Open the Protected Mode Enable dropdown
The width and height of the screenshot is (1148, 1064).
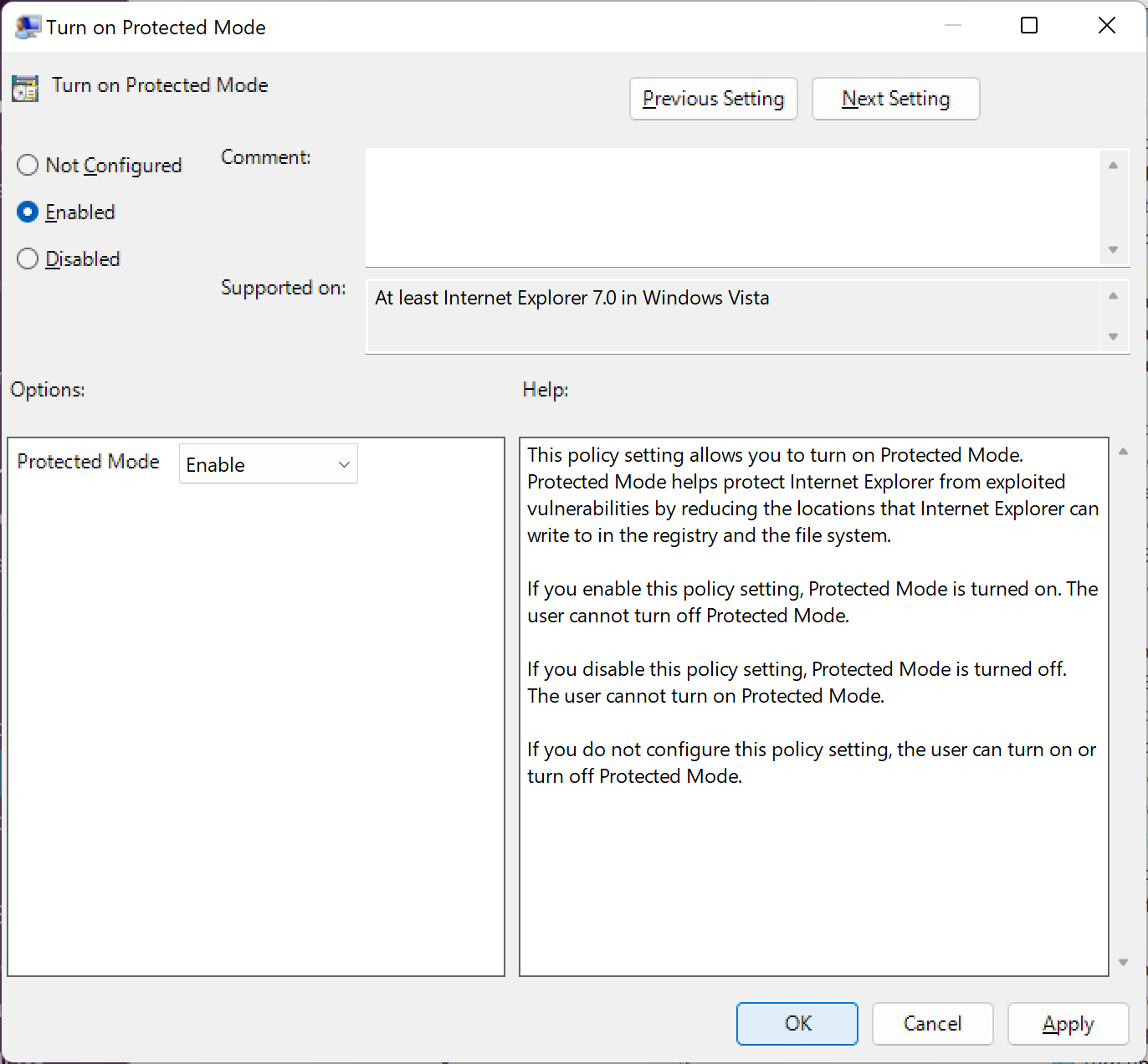pos(269,463)
